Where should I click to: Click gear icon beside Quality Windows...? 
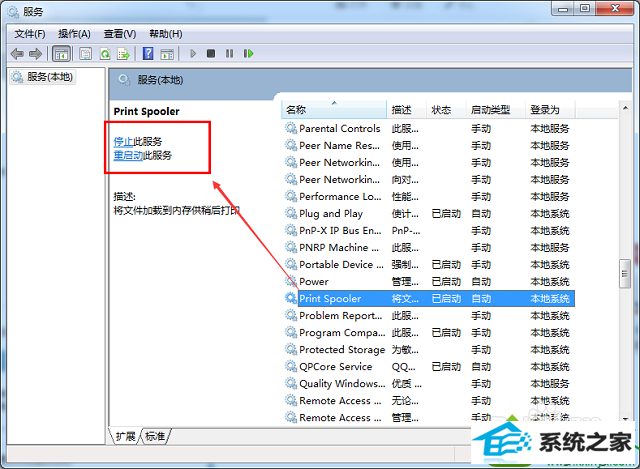click(x=291, y=383)
